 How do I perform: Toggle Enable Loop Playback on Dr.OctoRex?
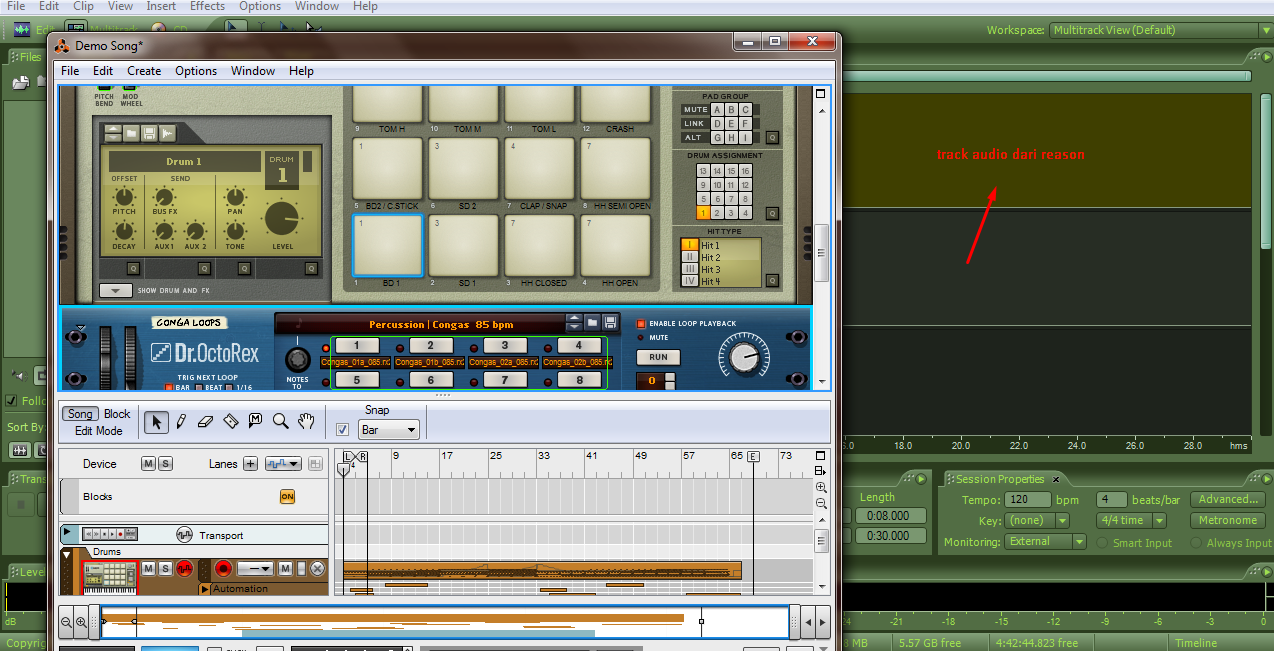coord(641,324)
